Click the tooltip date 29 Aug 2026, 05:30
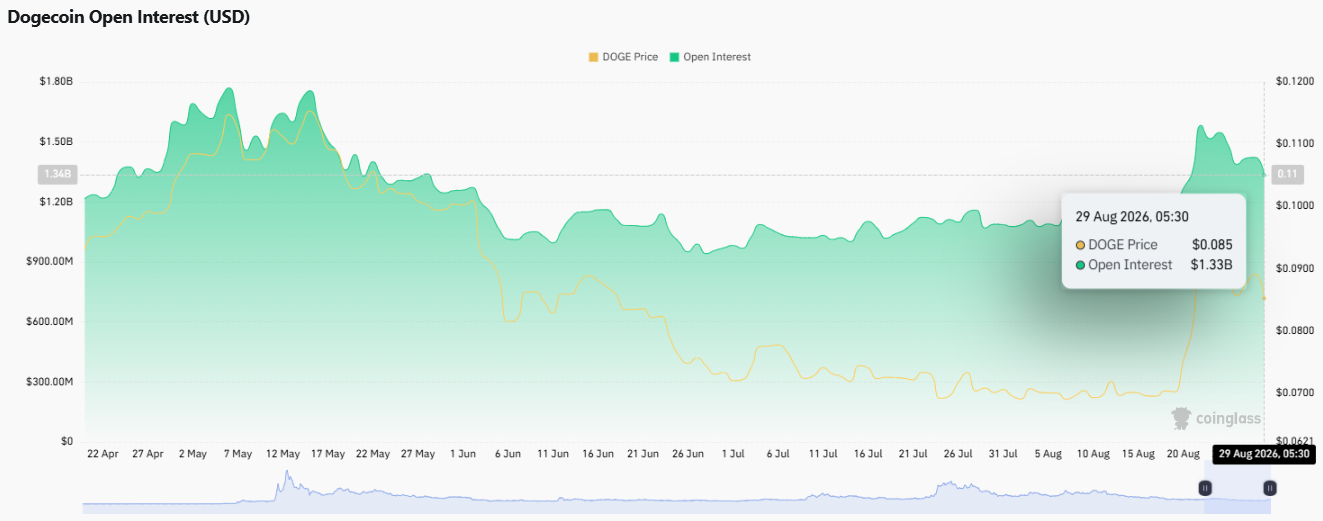This screenshot has height=521, width=1323. pyautogui.click(x=1132, y=216)
